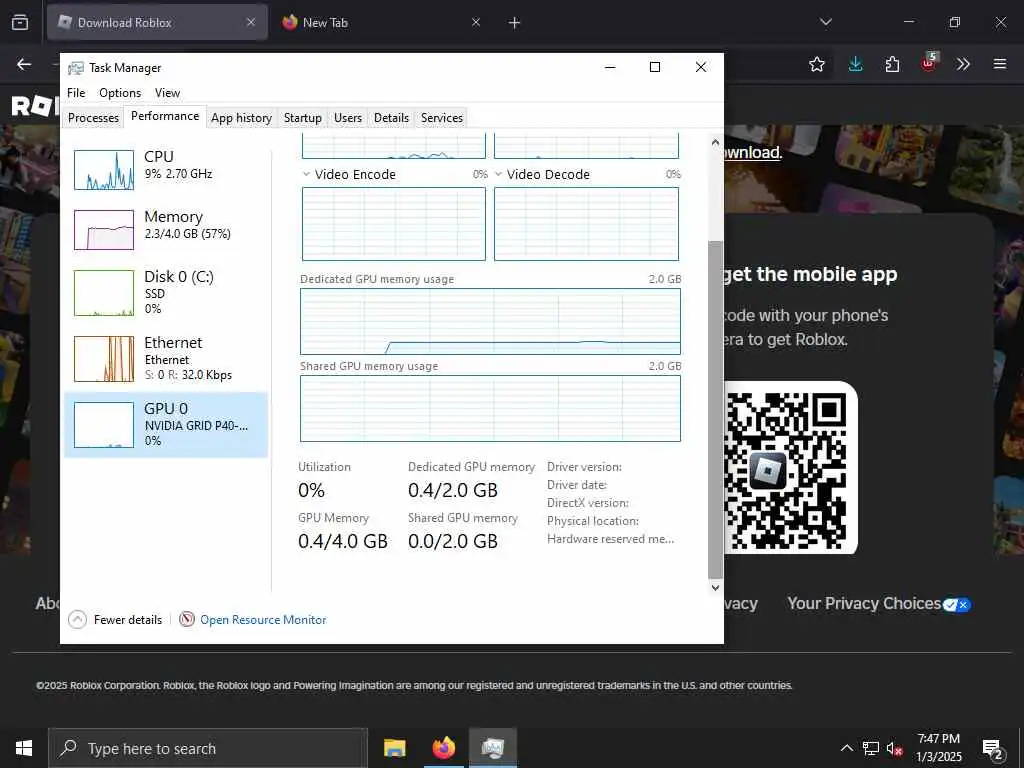Viewport: 1024px width, 768px height.
Task: Bookmark this page with the star icon
Action: pos(816,64)
